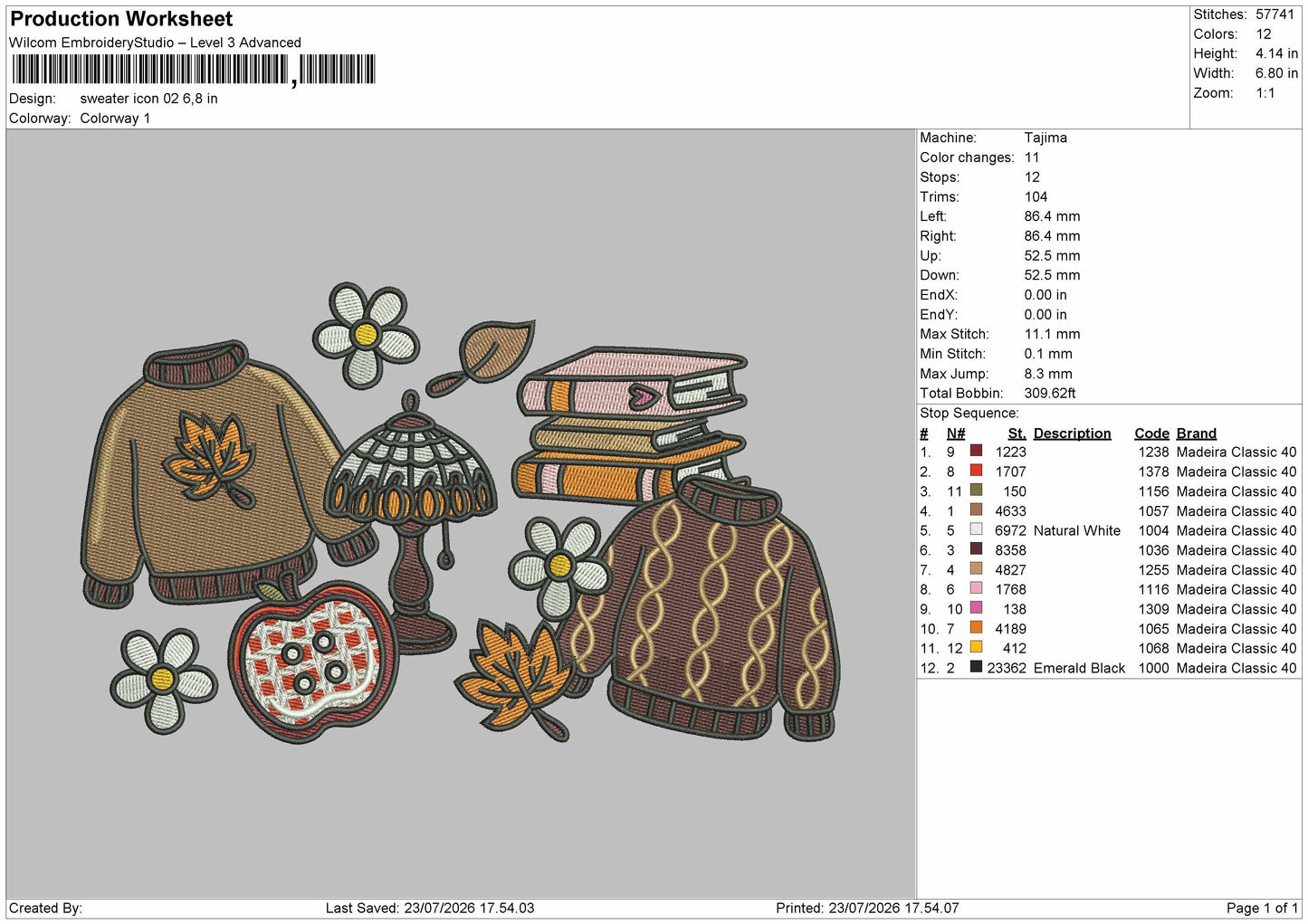Click the brown leaf above the lamp
Viewport: 1308px width, 924px height.
click(x=482, y=357)
